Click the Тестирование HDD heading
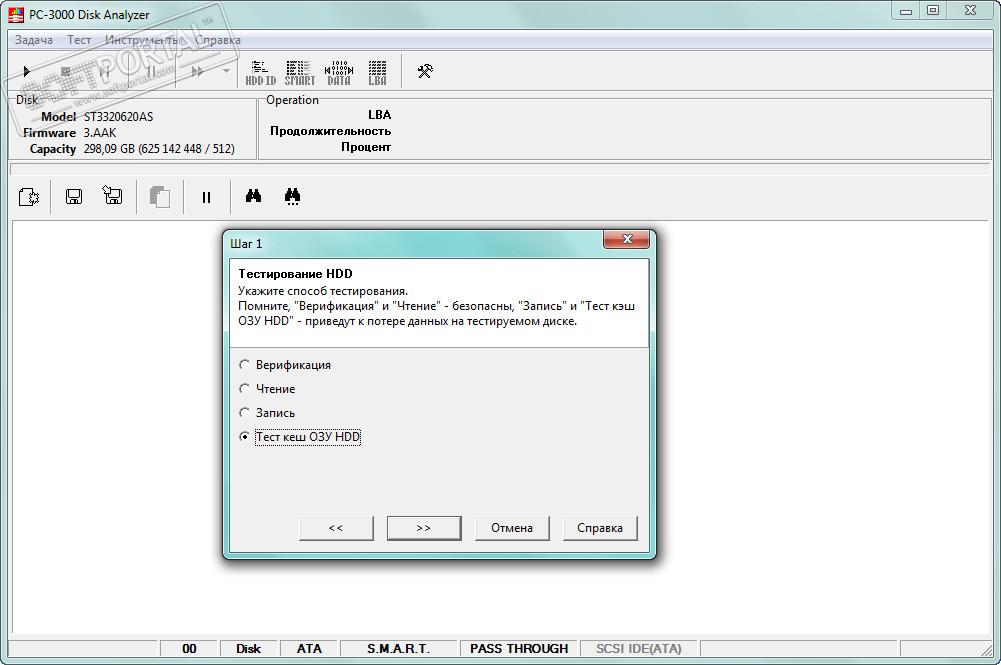The width and height of the screenshot is (1001, 665). coord(295,274)
